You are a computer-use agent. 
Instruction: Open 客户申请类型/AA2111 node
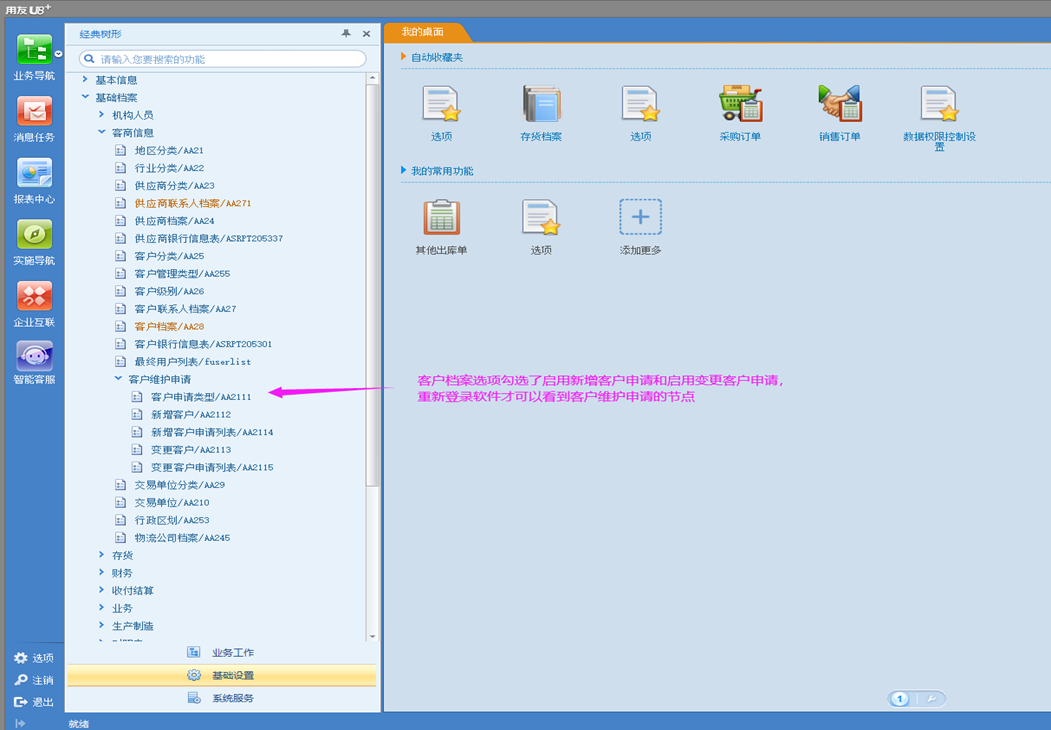click(x=200, y=397)
